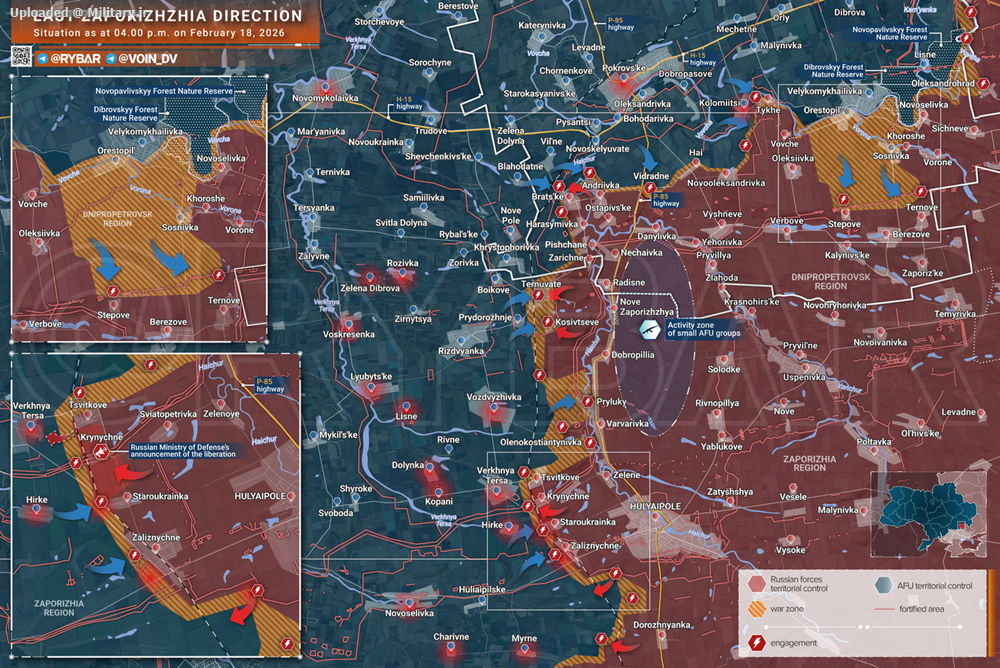Image resolution: width=1000 pixels, height=668 pixels.
Task: Click the red settlement marker at Pokrovs'ke
Action: (624, 79)
